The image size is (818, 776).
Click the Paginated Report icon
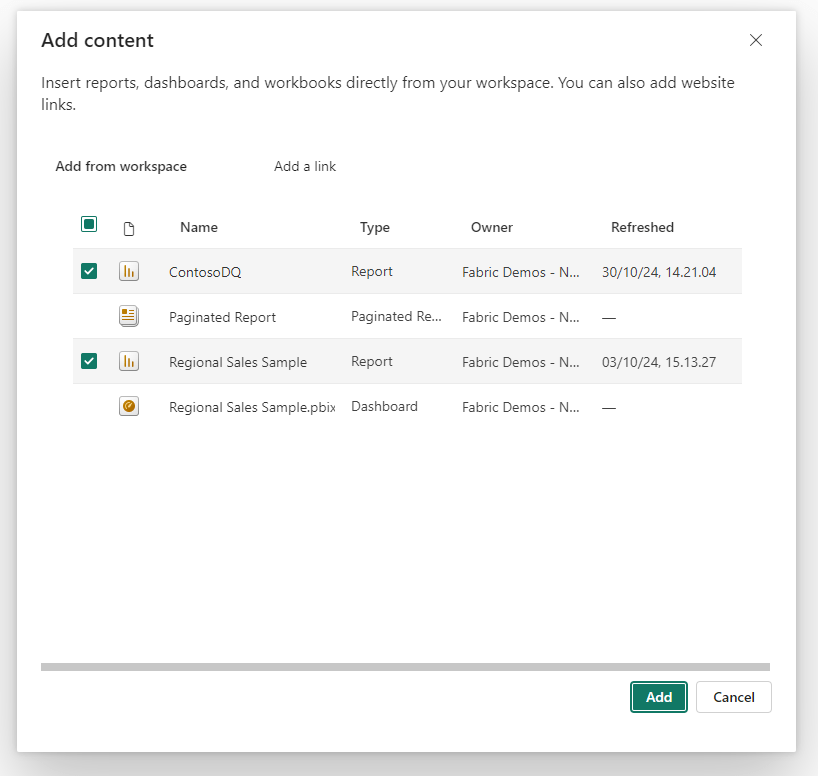click(x=128, y=316)
